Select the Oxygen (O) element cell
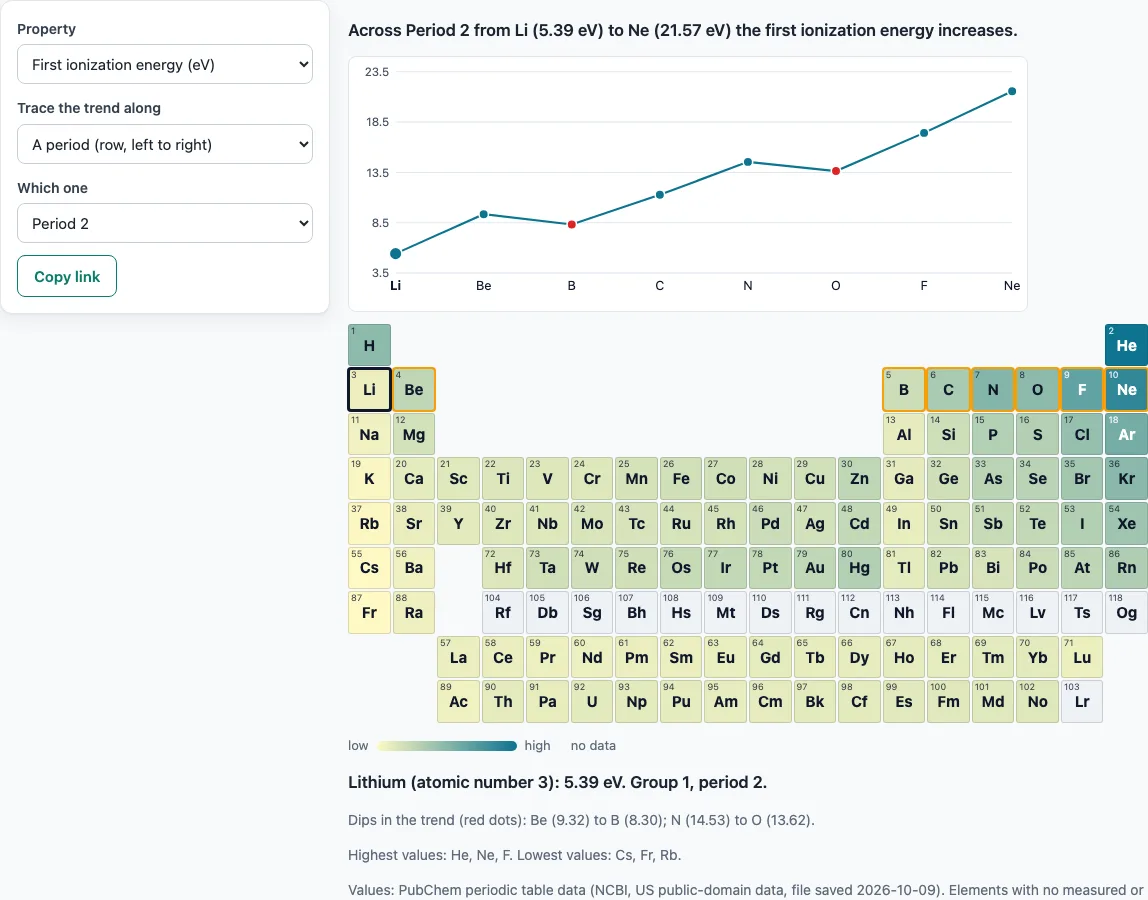Screen dimensions: 1148x900 1037,390
